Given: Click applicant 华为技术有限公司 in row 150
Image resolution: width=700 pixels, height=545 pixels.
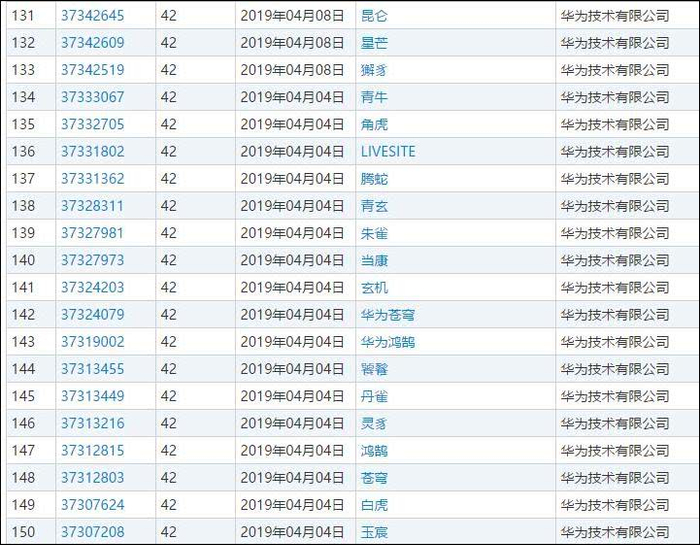Looking at the screenshot, I should click(x=615, y=533).
